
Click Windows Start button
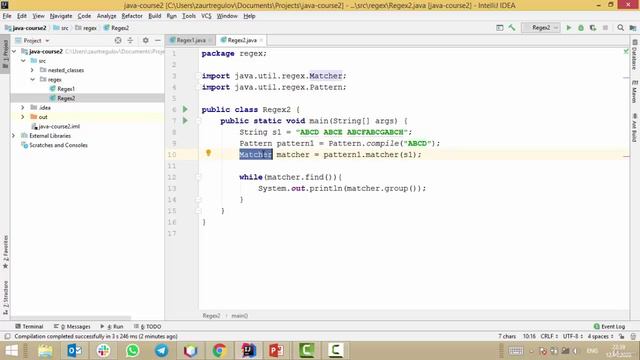coord(11,351)
